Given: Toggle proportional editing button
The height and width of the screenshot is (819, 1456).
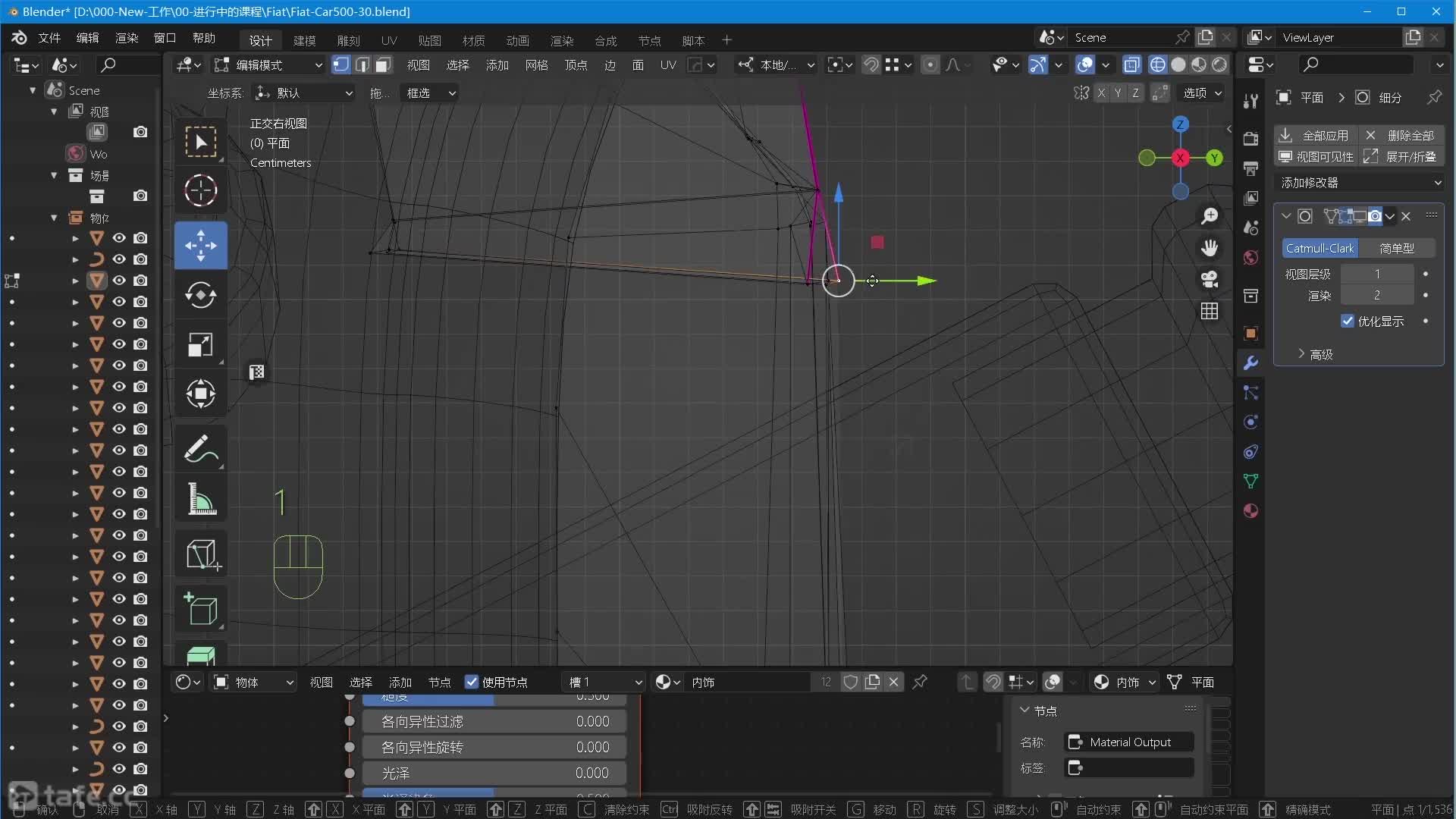Looking at the screenshot, I should point(930,65).
